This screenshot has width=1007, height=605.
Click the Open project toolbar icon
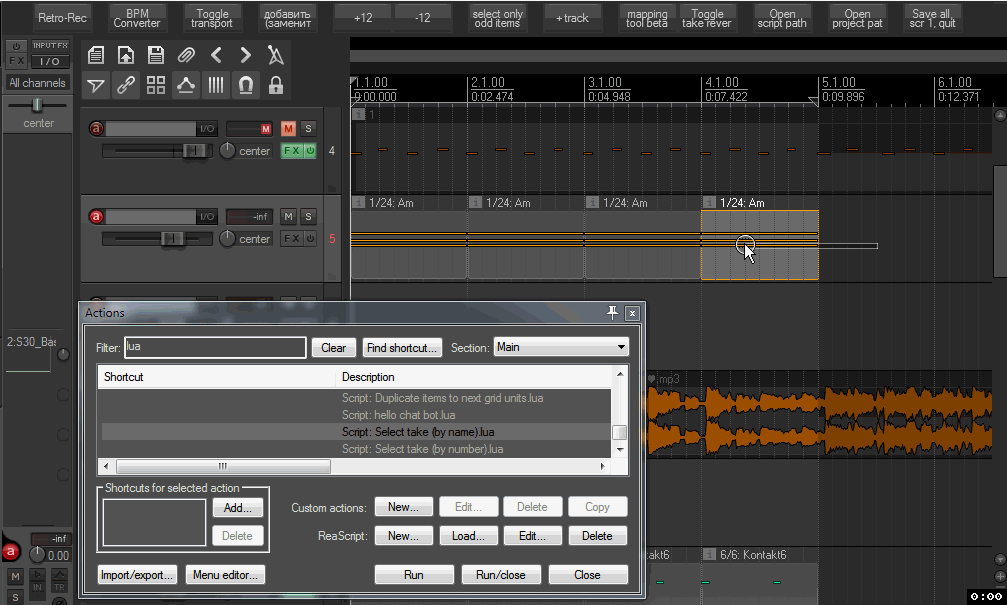point(126,55)
